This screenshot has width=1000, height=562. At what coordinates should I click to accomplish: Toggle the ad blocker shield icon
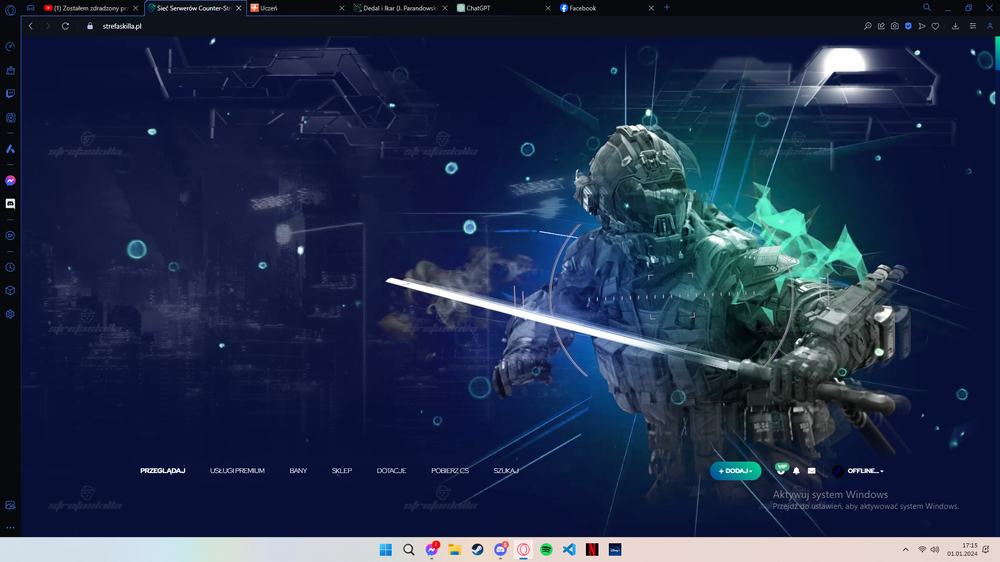[x=908, y=26]
